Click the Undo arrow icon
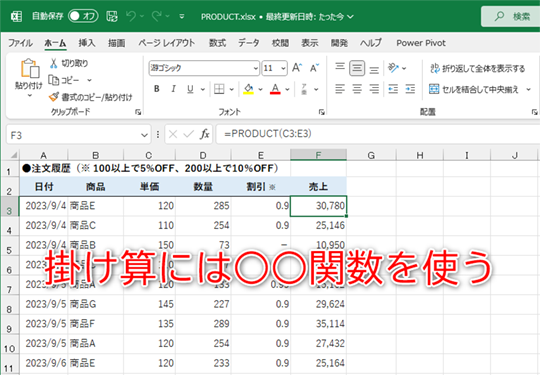This screenshot has height=375, width=540. point(131,16)
